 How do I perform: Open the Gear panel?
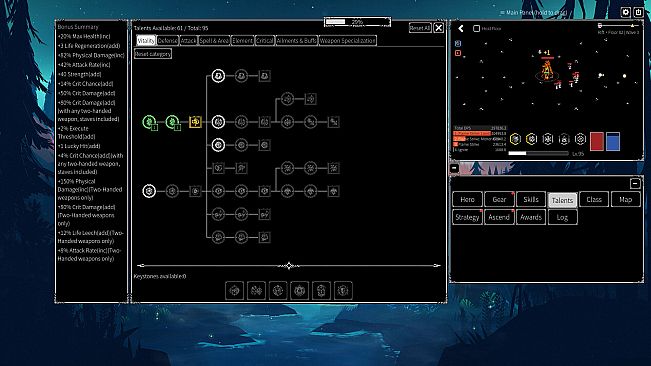[x=499, y=200]
